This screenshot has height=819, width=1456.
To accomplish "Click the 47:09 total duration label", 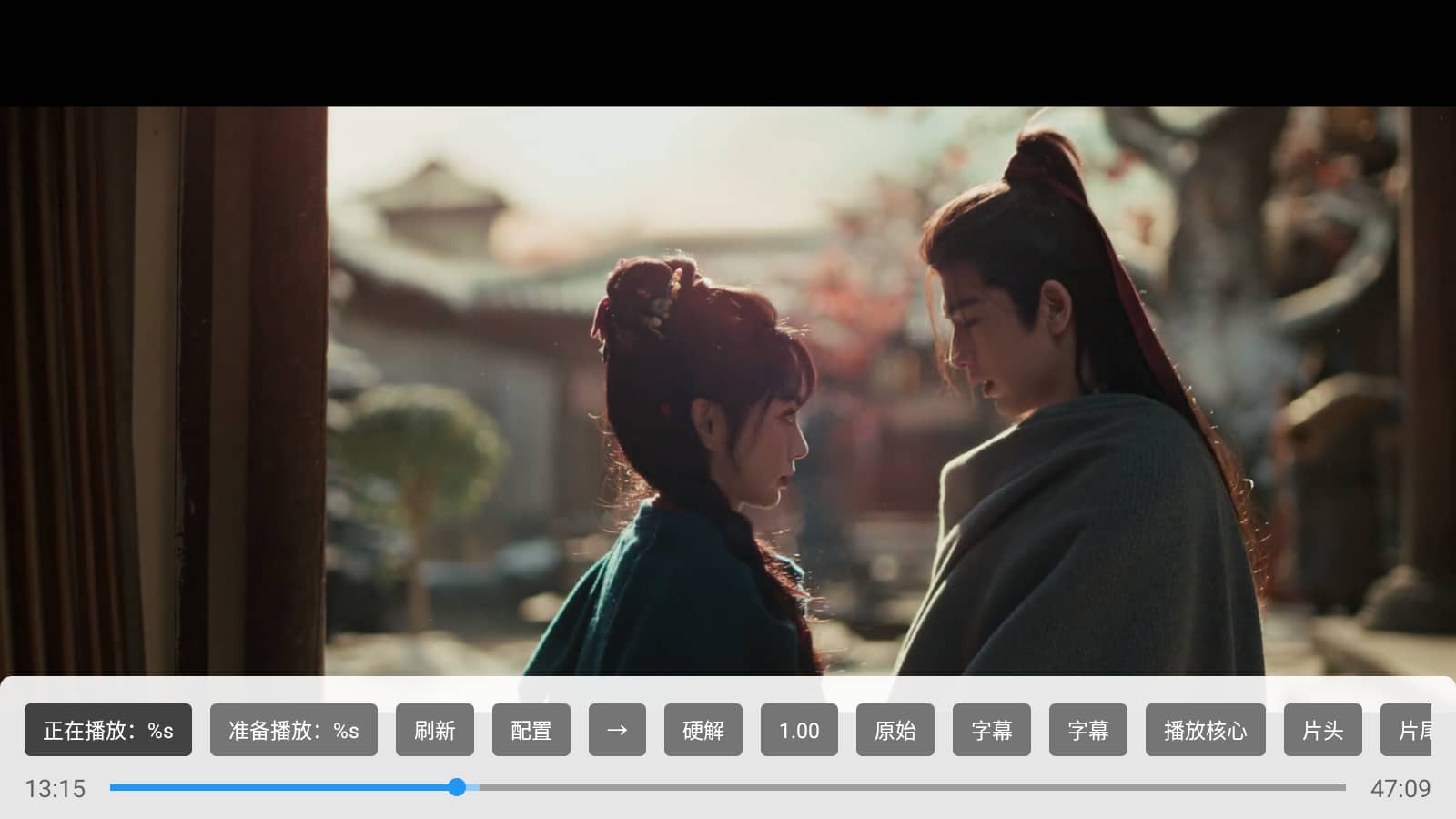I will click(1400, 788).
